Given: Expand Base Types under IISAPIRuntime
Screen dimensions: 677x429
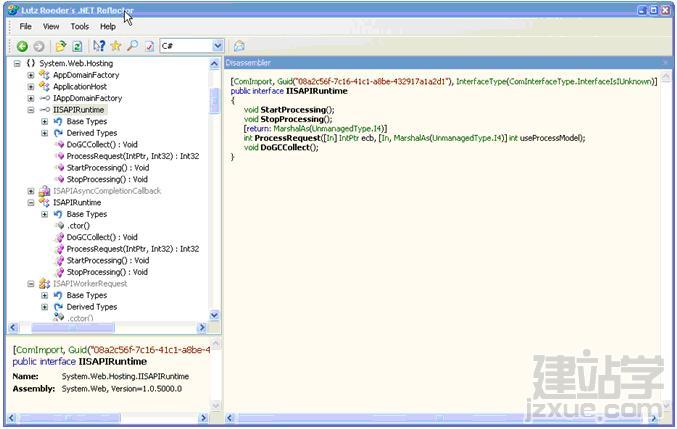Looking at the screenshot, I should pyautogui.click(x=44, y=122).
